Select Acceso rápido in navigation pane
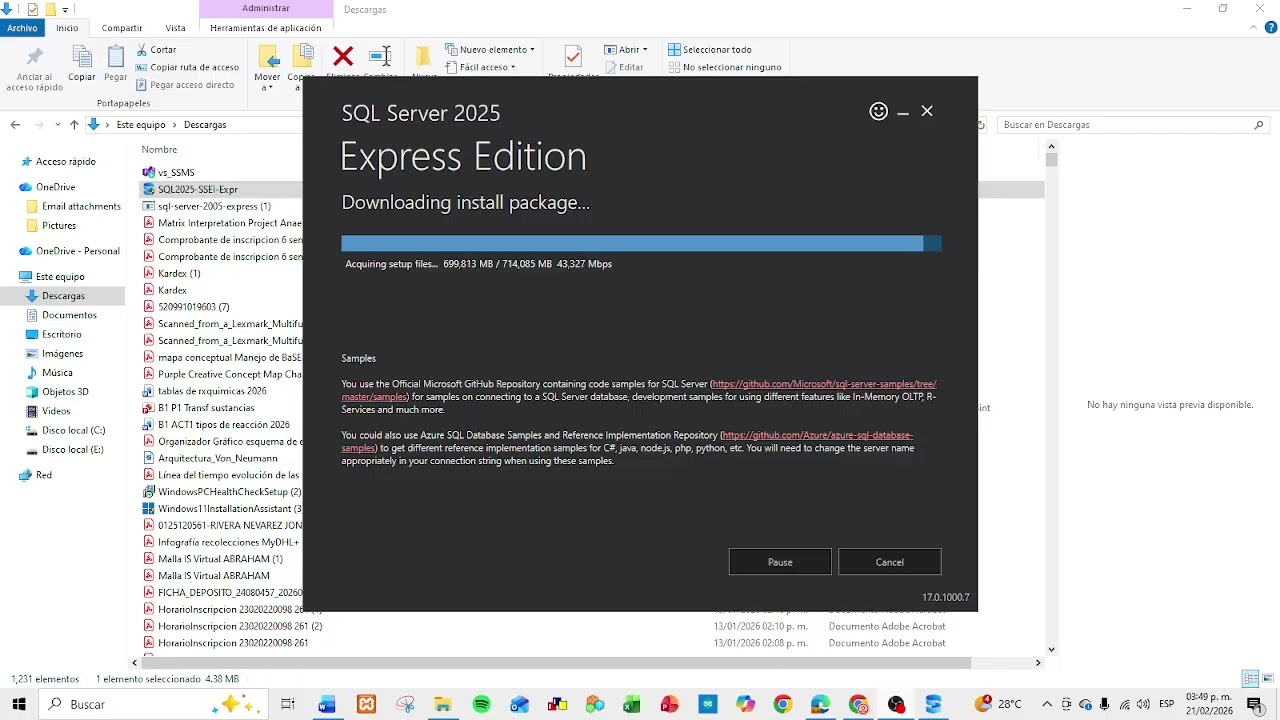 coord(66,161)
